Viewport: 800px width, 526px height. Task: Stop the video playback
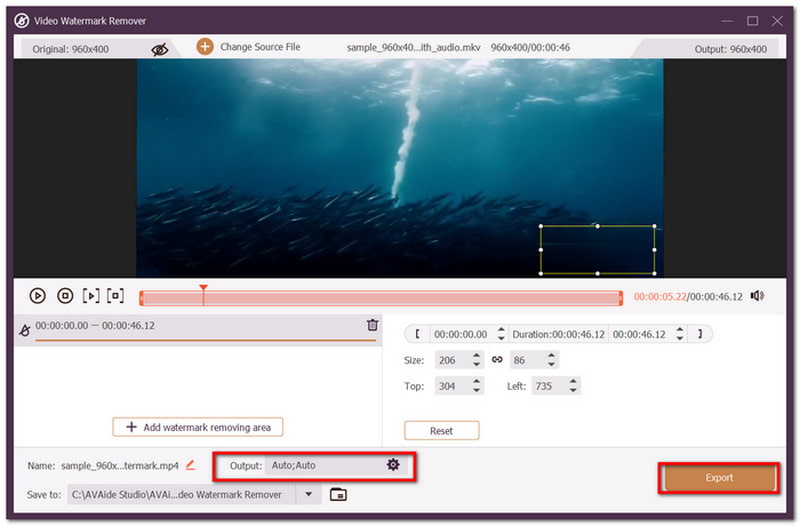coord(65,296)
